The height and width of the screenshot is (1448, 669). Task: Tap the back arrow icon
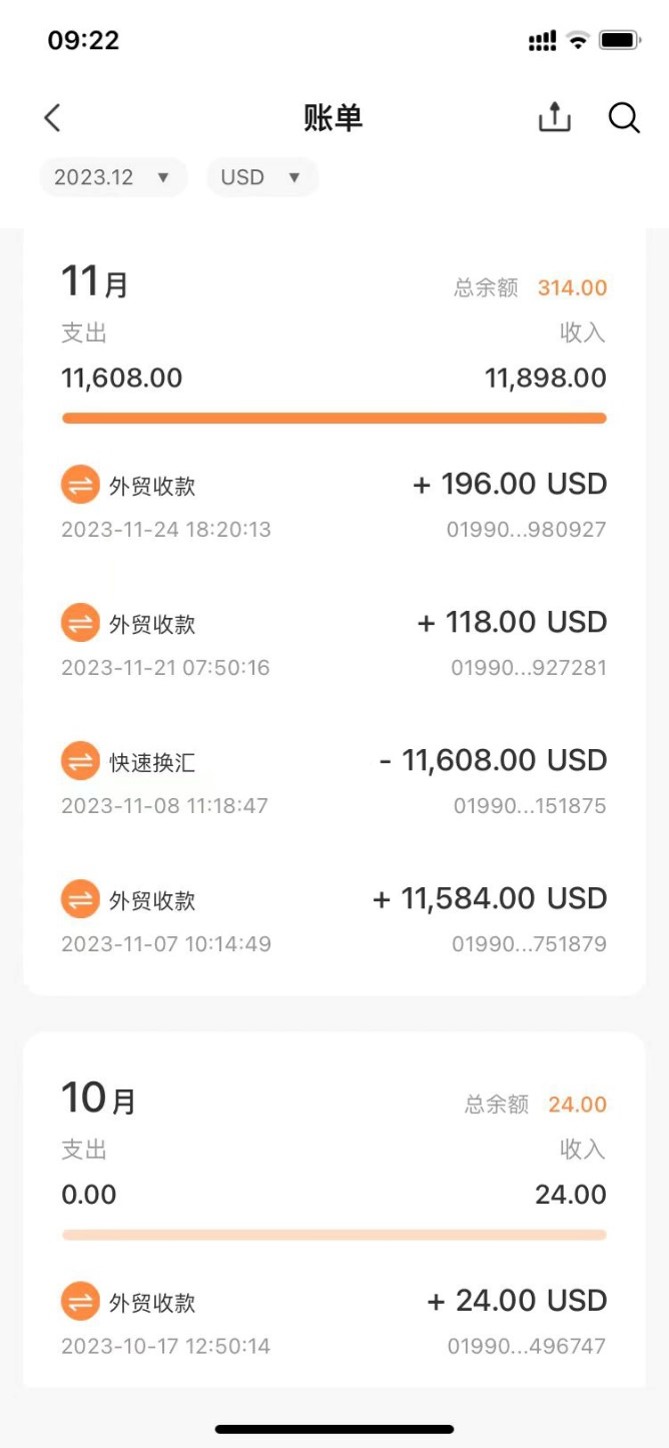click(53, 118)
